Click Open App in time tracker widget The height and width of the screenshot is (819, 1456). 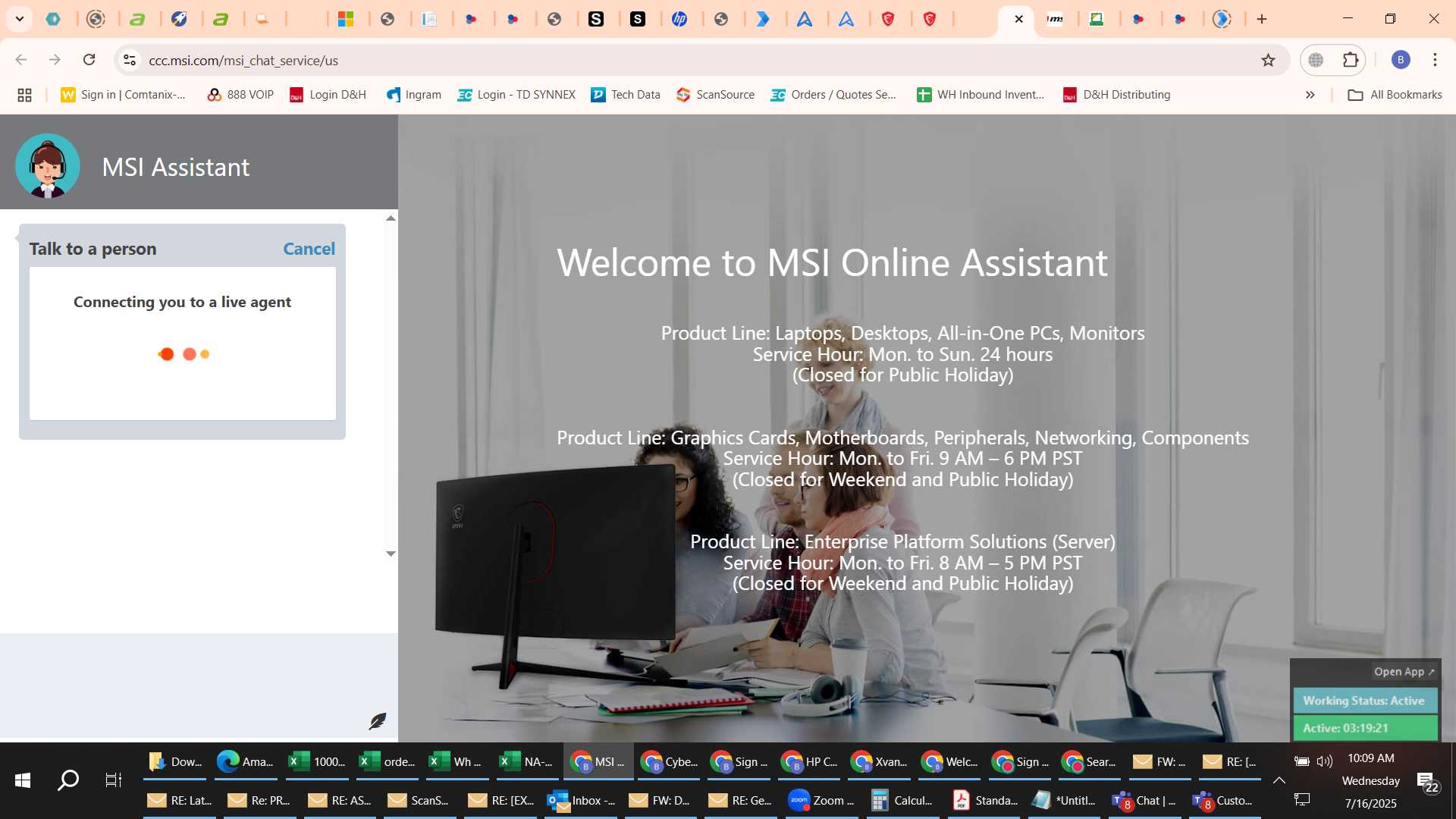click(1404, 672)
